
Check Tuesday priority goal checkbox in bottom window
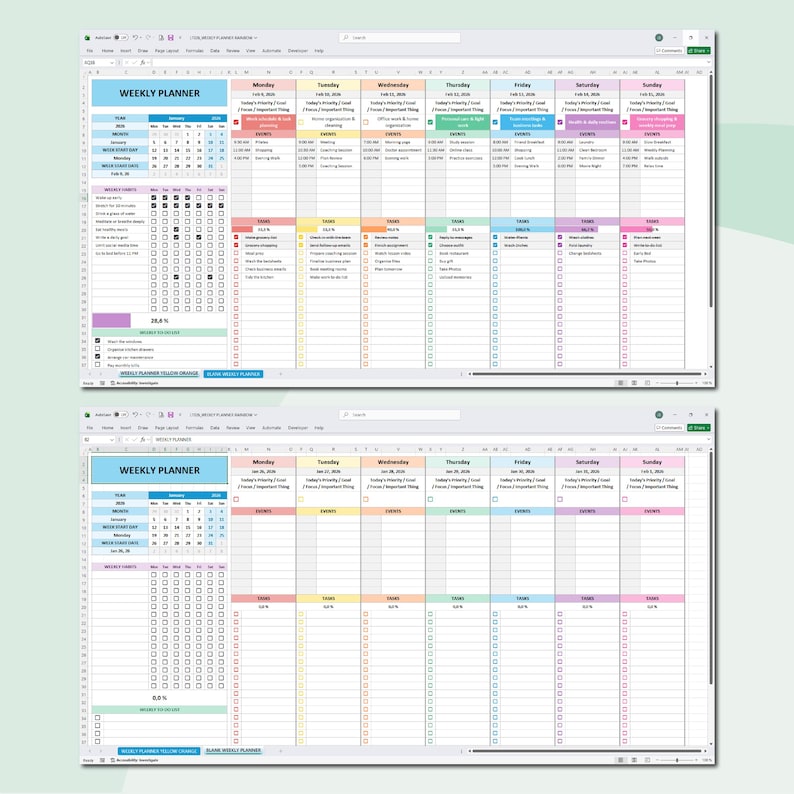(301, 499)
